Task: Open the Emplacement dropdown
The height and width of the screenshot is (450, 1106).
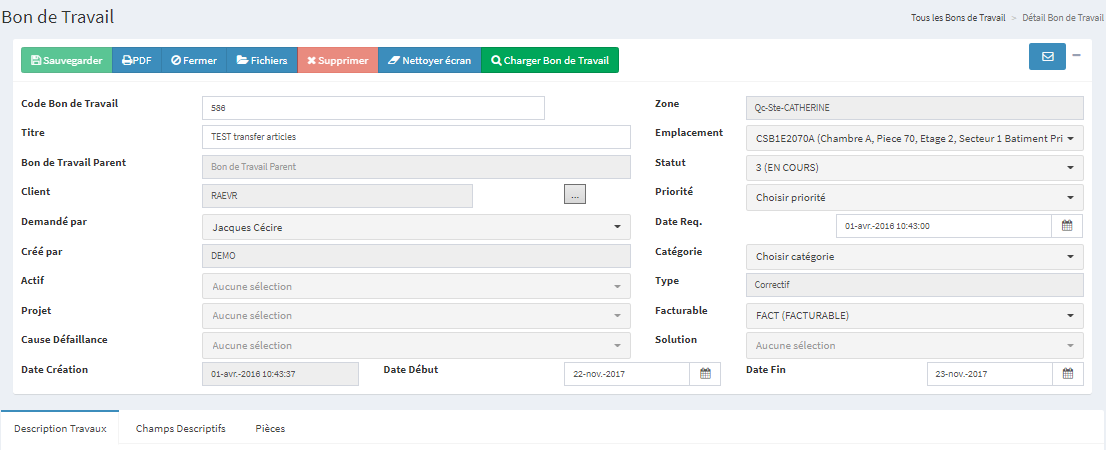Action: [x=914, y=139]
